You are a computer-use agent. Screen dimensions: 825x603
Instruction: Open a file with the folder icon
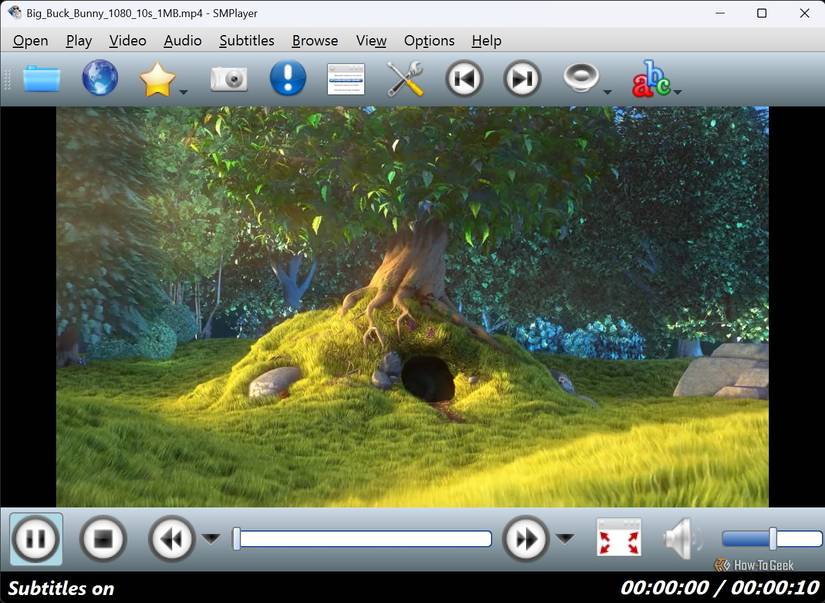coord(42,78)
